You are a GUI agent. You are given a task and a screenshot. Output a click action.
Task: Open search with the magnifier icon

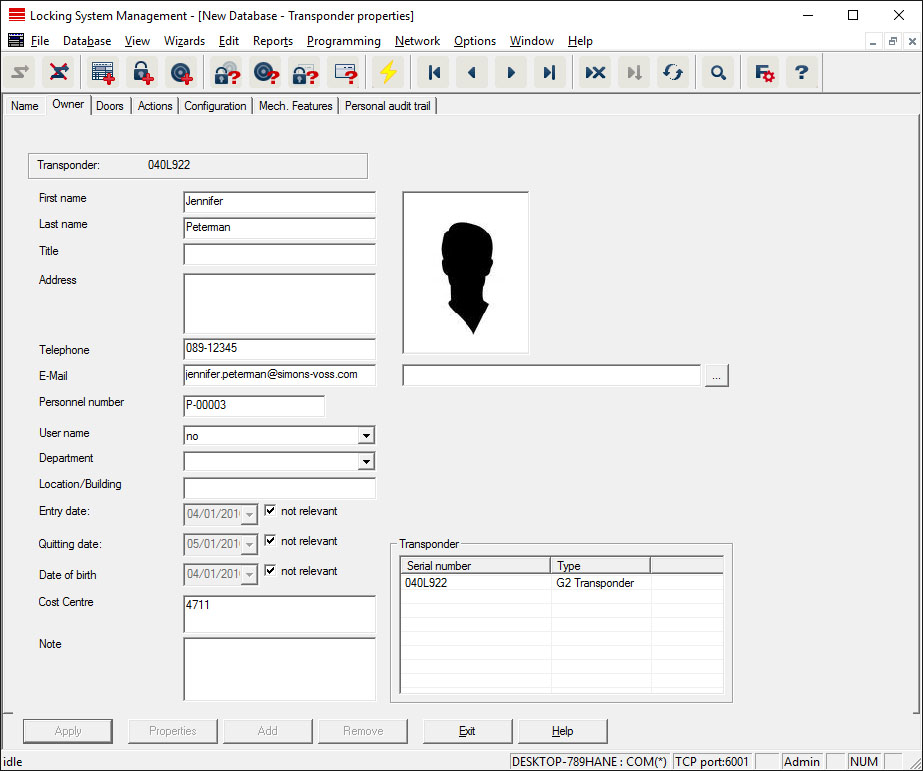[717, 73]
